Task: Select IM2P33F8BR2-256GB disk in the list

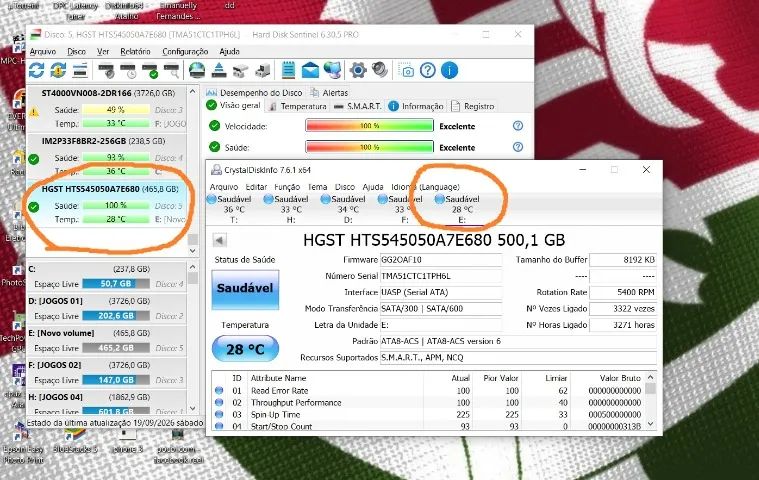Action: [x=106, y=156]
